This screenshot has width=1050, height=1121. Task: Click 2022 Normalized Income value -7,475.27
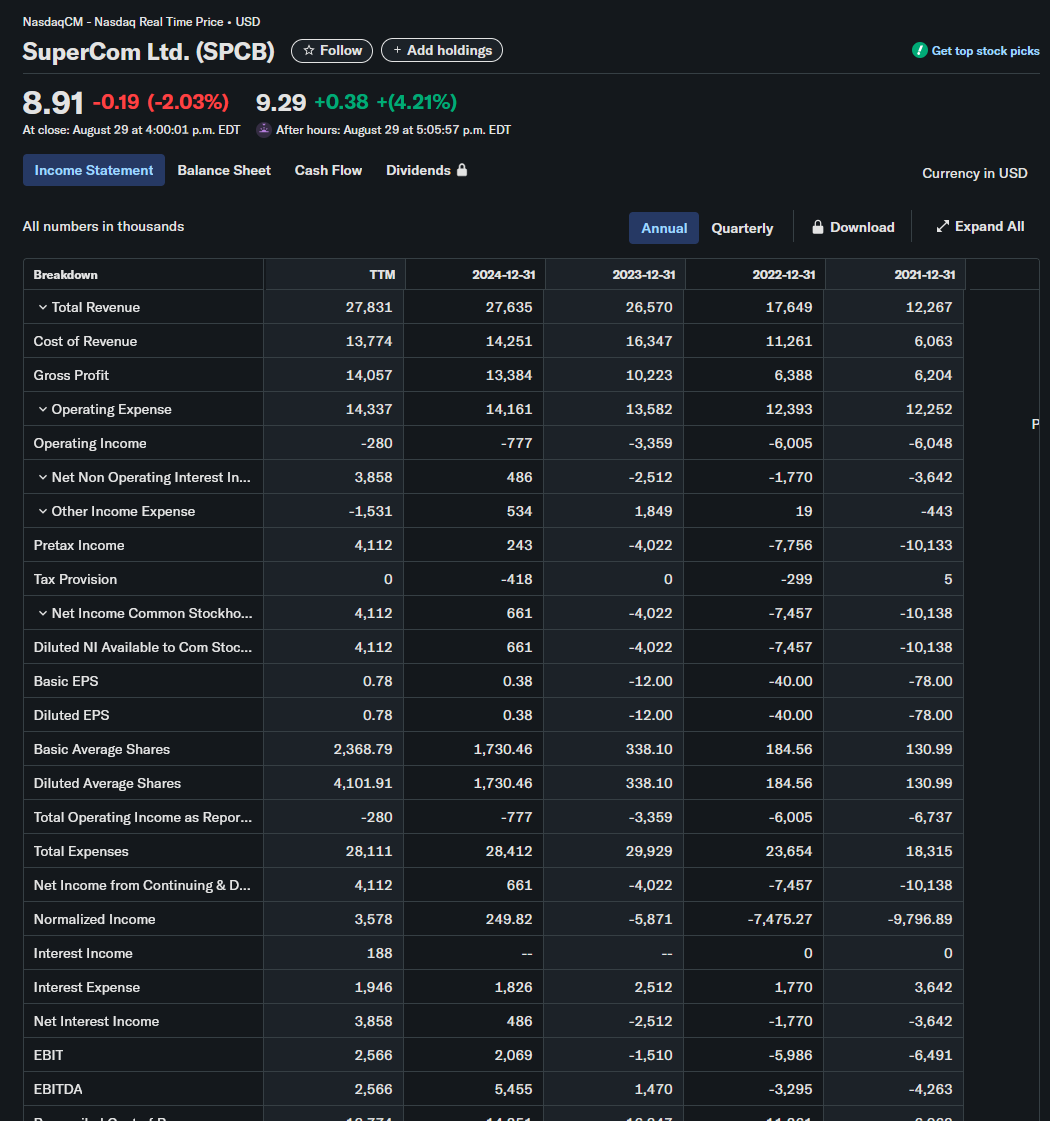(x=780, y=919)
